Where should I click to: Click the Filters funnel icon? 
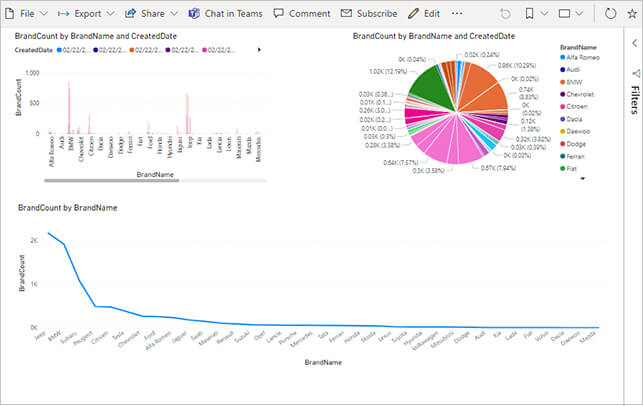(x=635, y=74)
